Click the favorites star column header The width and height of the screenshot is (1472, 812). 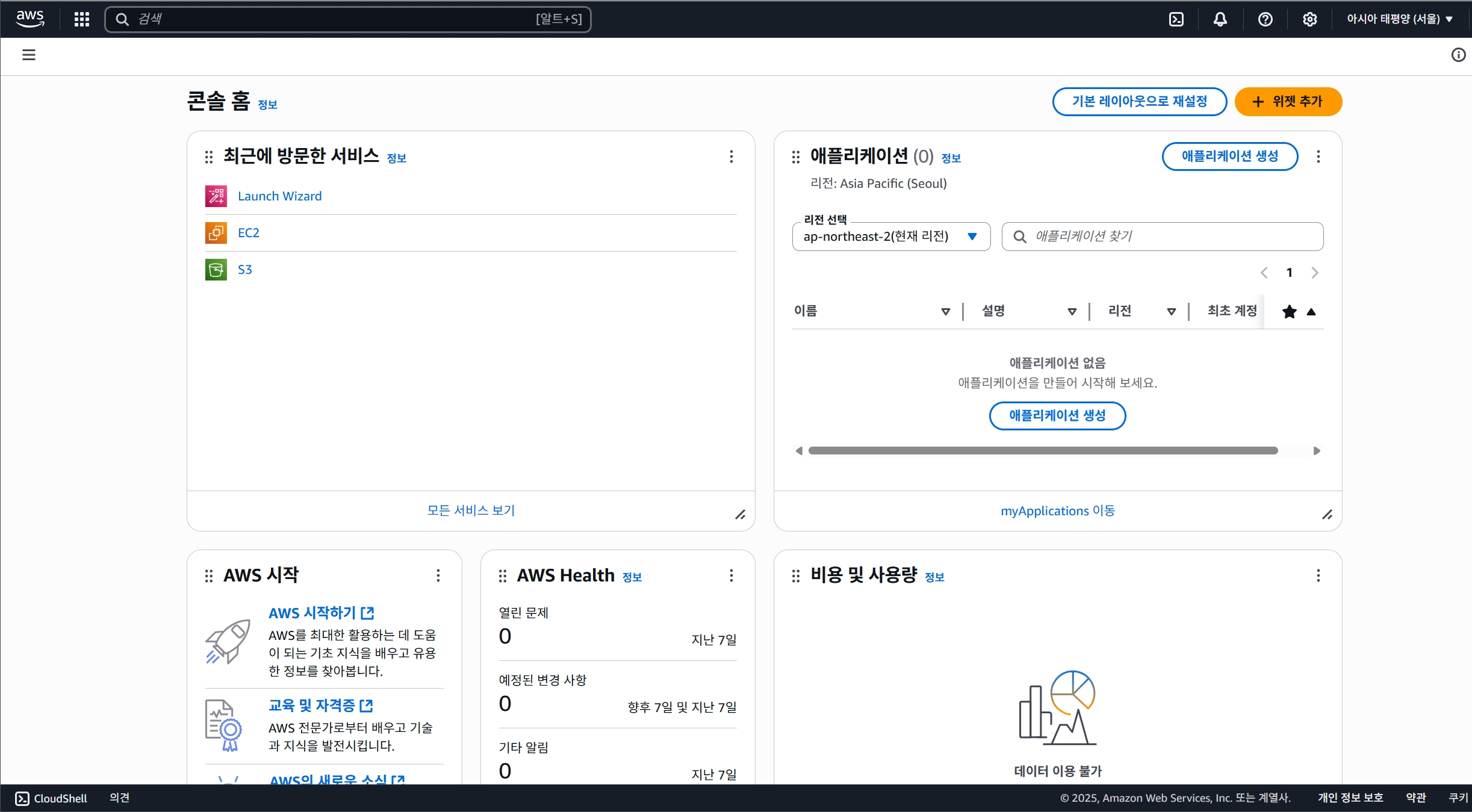pyautogui.click(x=1289, y=312)
